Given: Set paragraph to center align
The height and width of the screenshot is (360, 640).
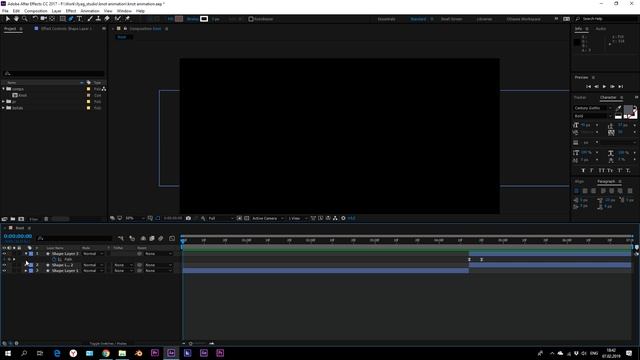Looking at the screenshot, I should [585, 191].
